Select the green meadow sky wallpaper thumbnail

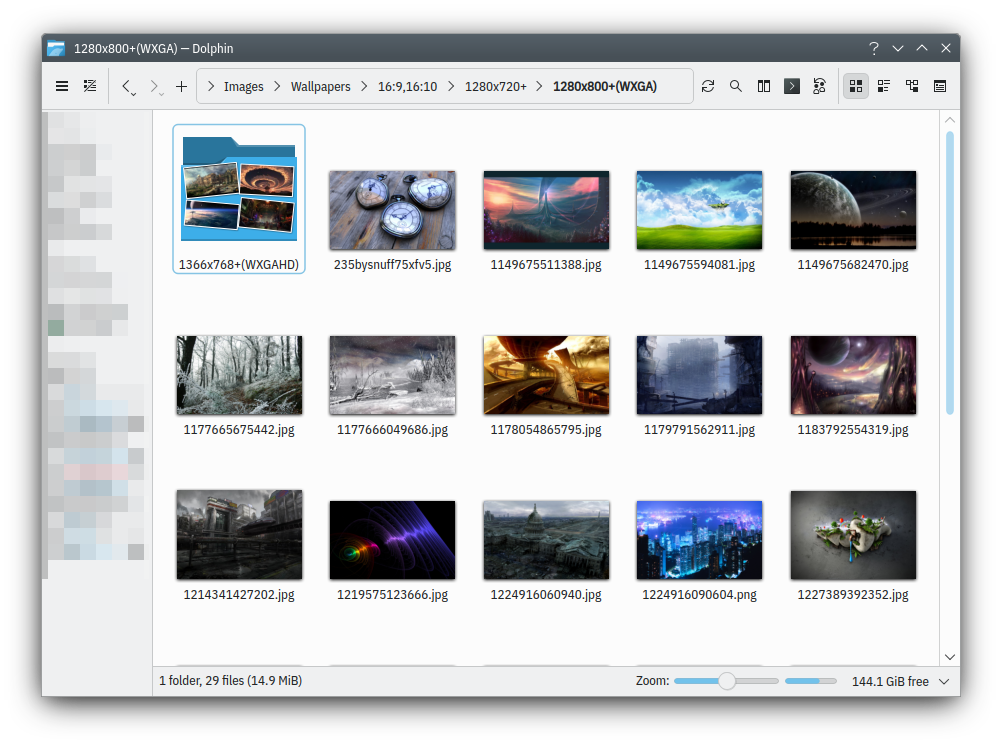coord(699,210)
